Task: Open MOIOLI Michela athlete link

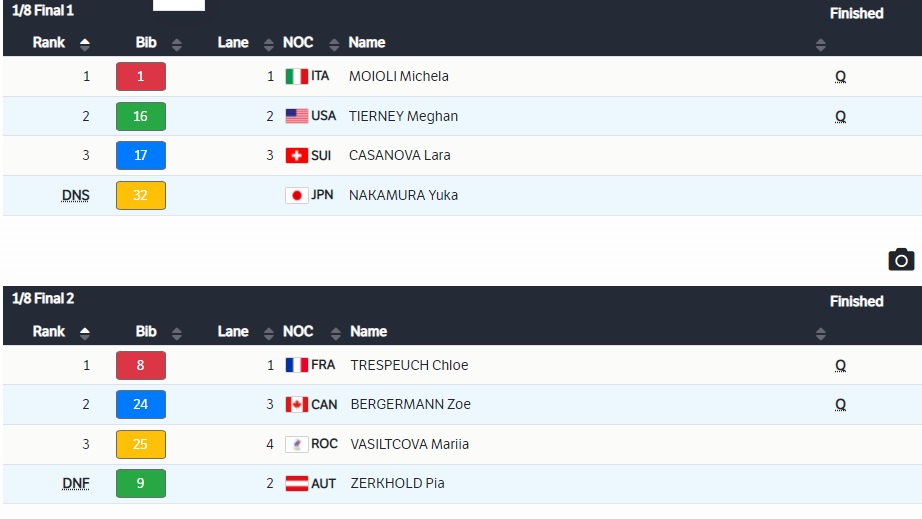Action: click(x=399, y=76)
